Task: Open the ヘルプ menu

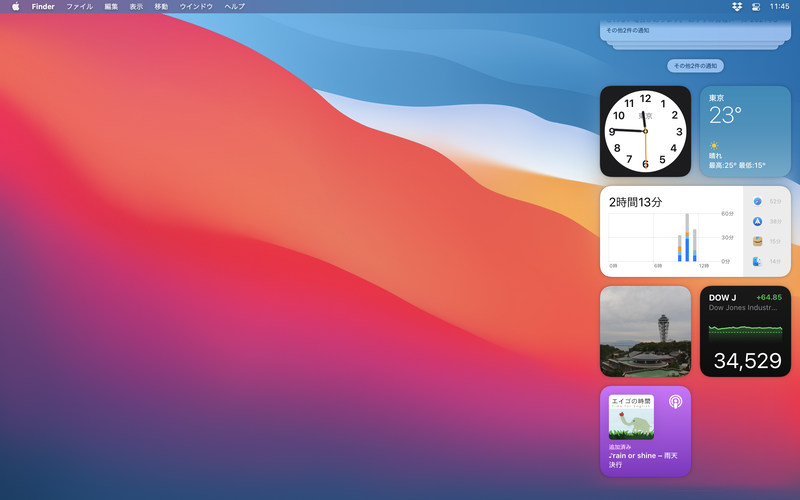Action: (235, 7)
